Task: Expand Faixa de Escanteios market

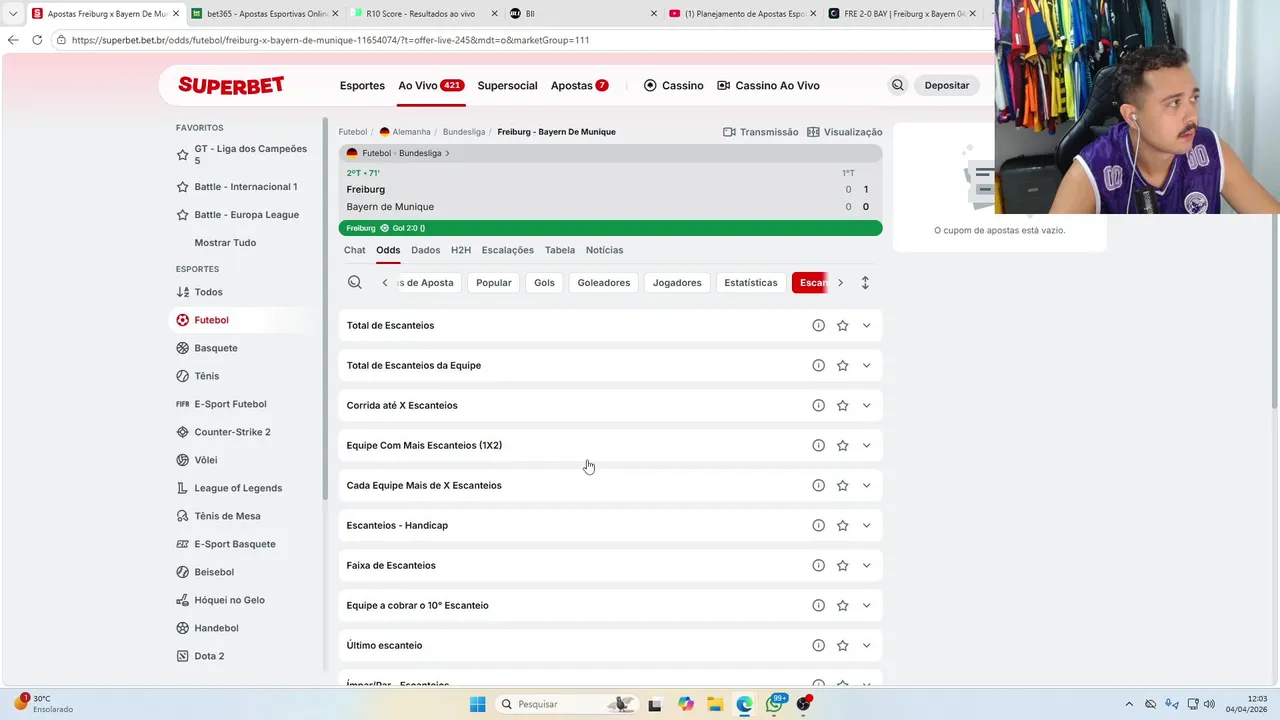Action: coord(866,565)
